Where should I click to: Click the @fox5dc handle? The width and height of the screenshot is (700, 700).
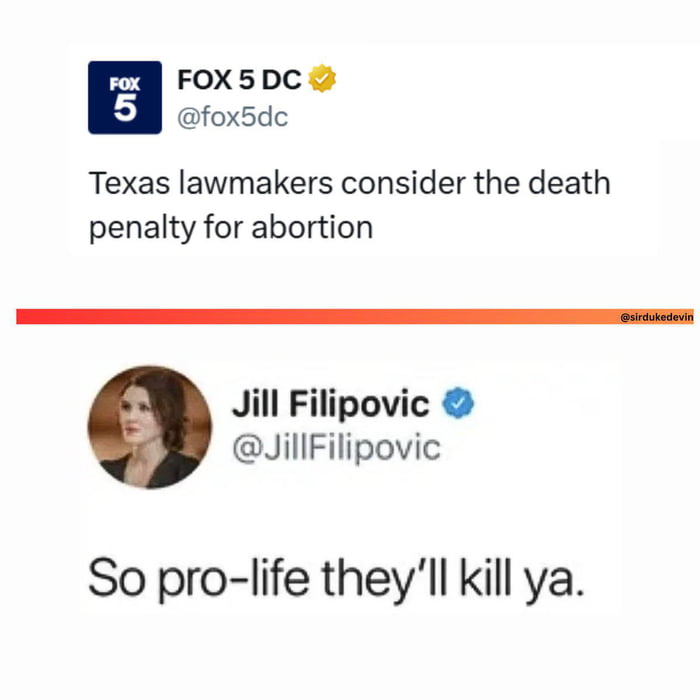(x=233, y=117)
